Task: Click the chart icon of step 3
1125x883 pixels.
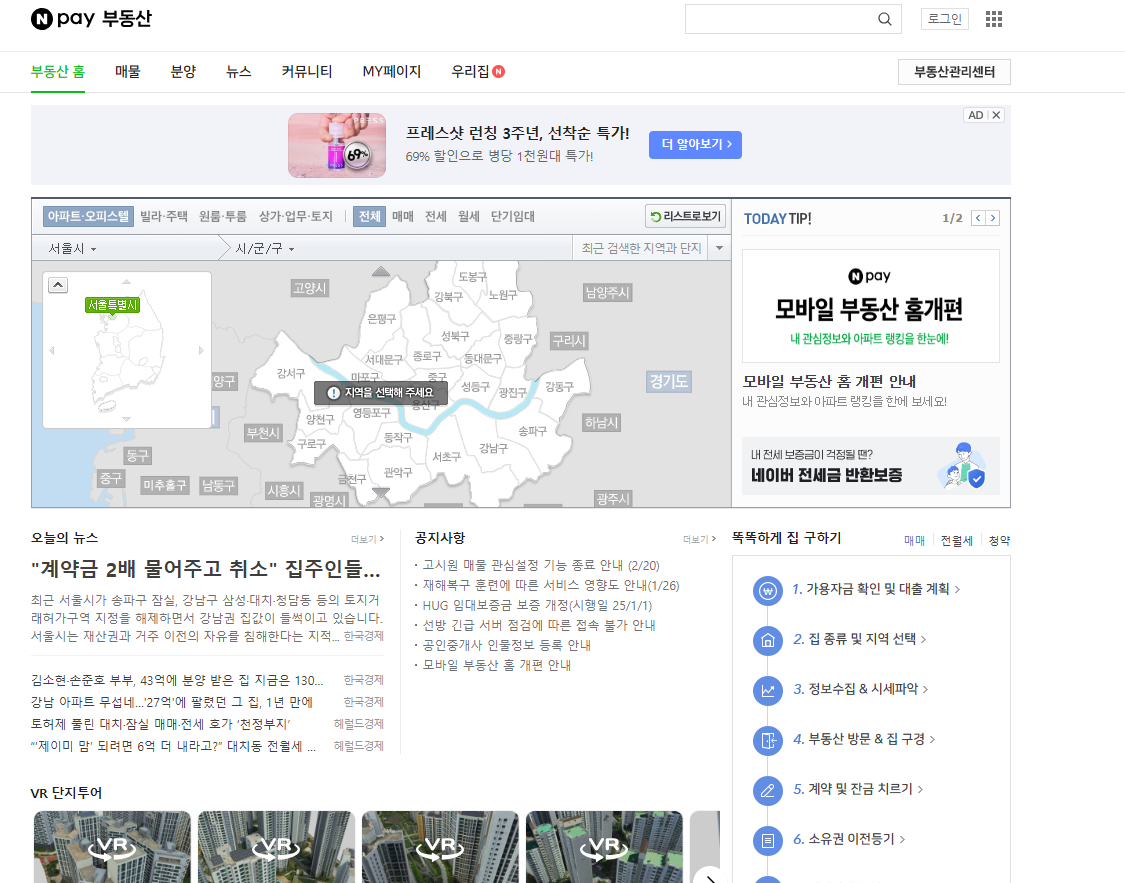Action: 768,691
